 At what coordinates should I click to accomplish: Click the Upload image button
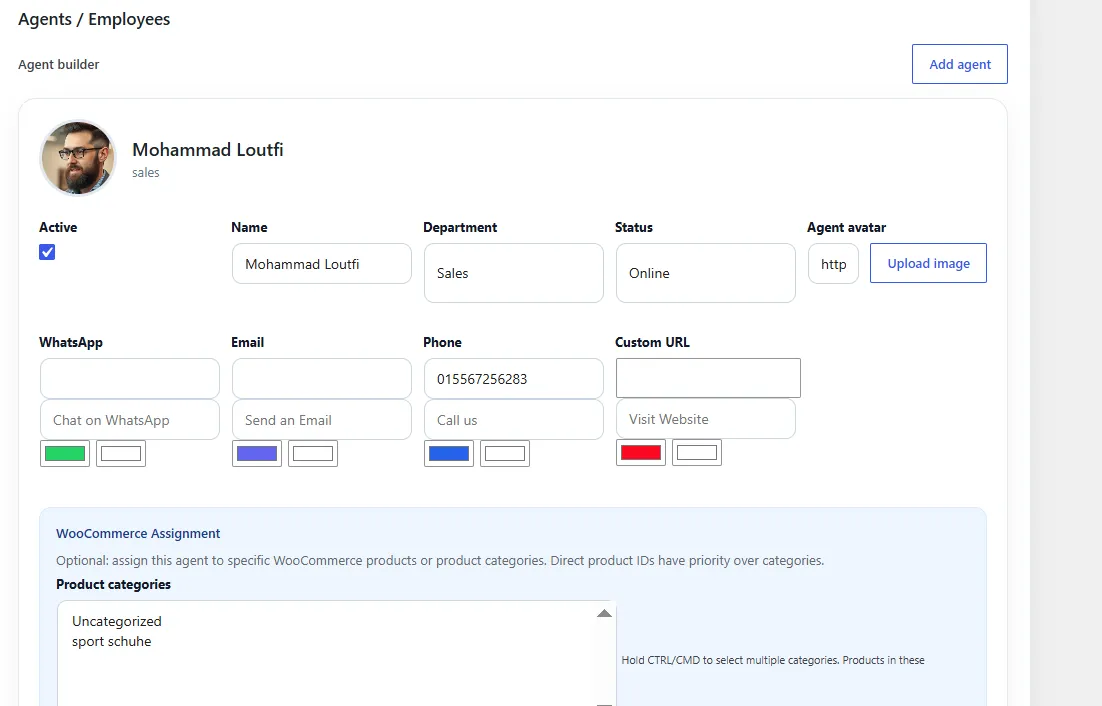[928, 263]
